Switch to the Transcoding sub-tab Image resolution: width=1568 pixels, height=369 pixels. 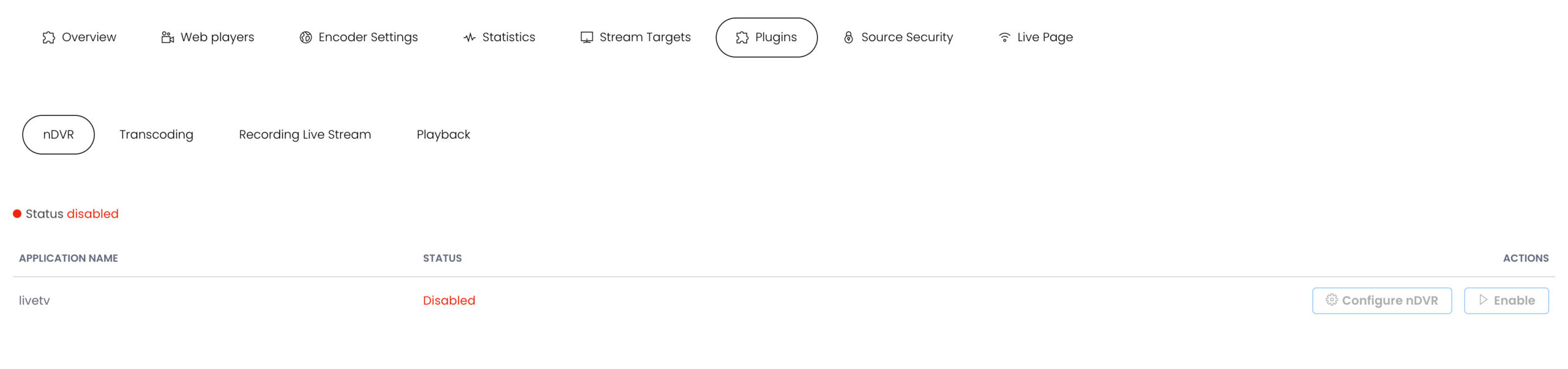[x=156, y=135]
